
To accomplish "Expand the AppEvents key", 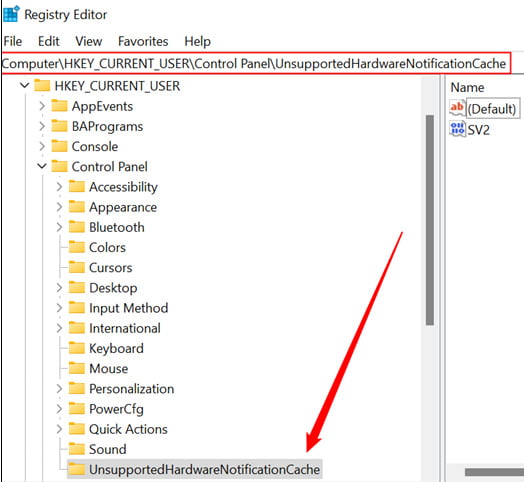I will [x=42, y=106].
